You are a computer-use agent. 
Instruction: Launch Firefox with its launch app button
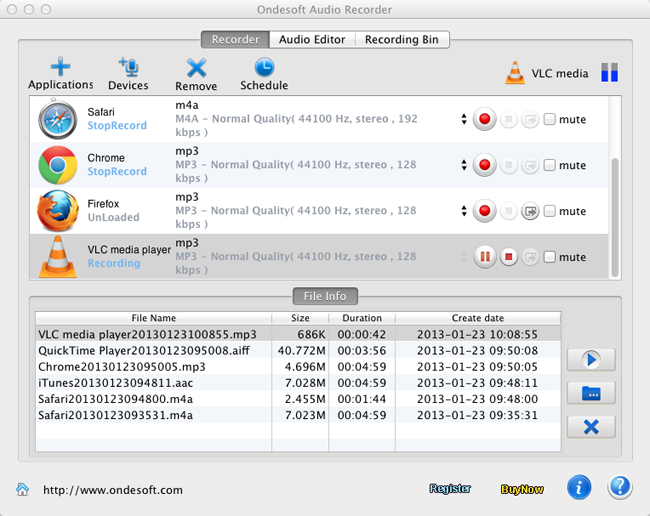530,211
